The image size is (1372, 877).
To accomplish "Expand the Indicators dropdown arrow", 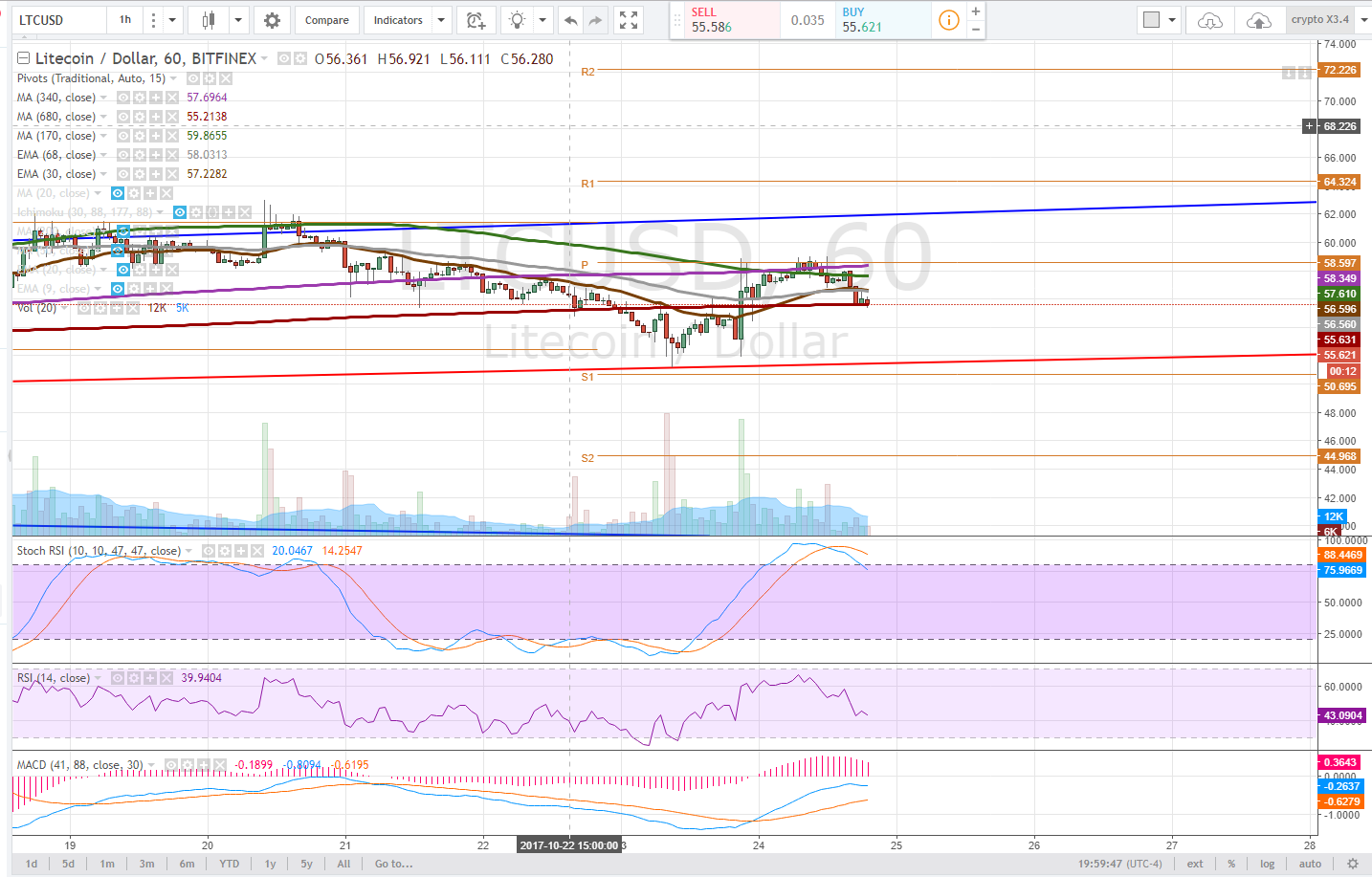I will (x=441, y=20).
